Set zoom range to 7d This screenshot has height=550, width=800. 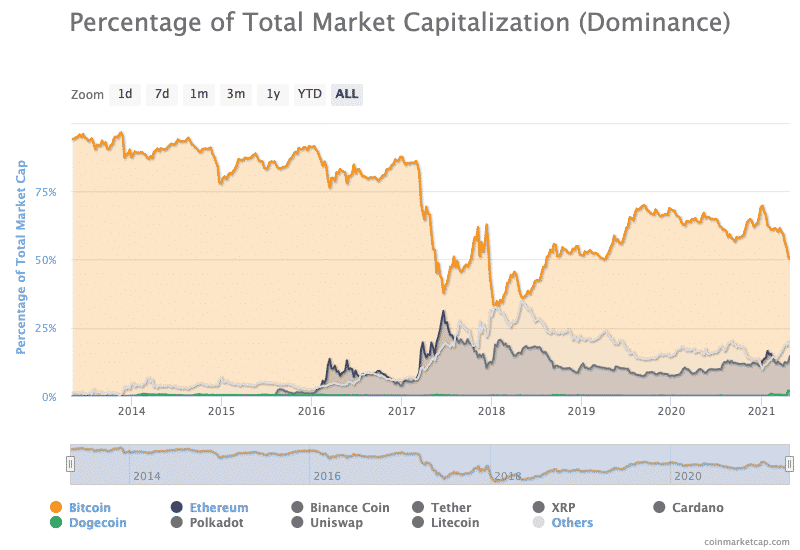160,94
